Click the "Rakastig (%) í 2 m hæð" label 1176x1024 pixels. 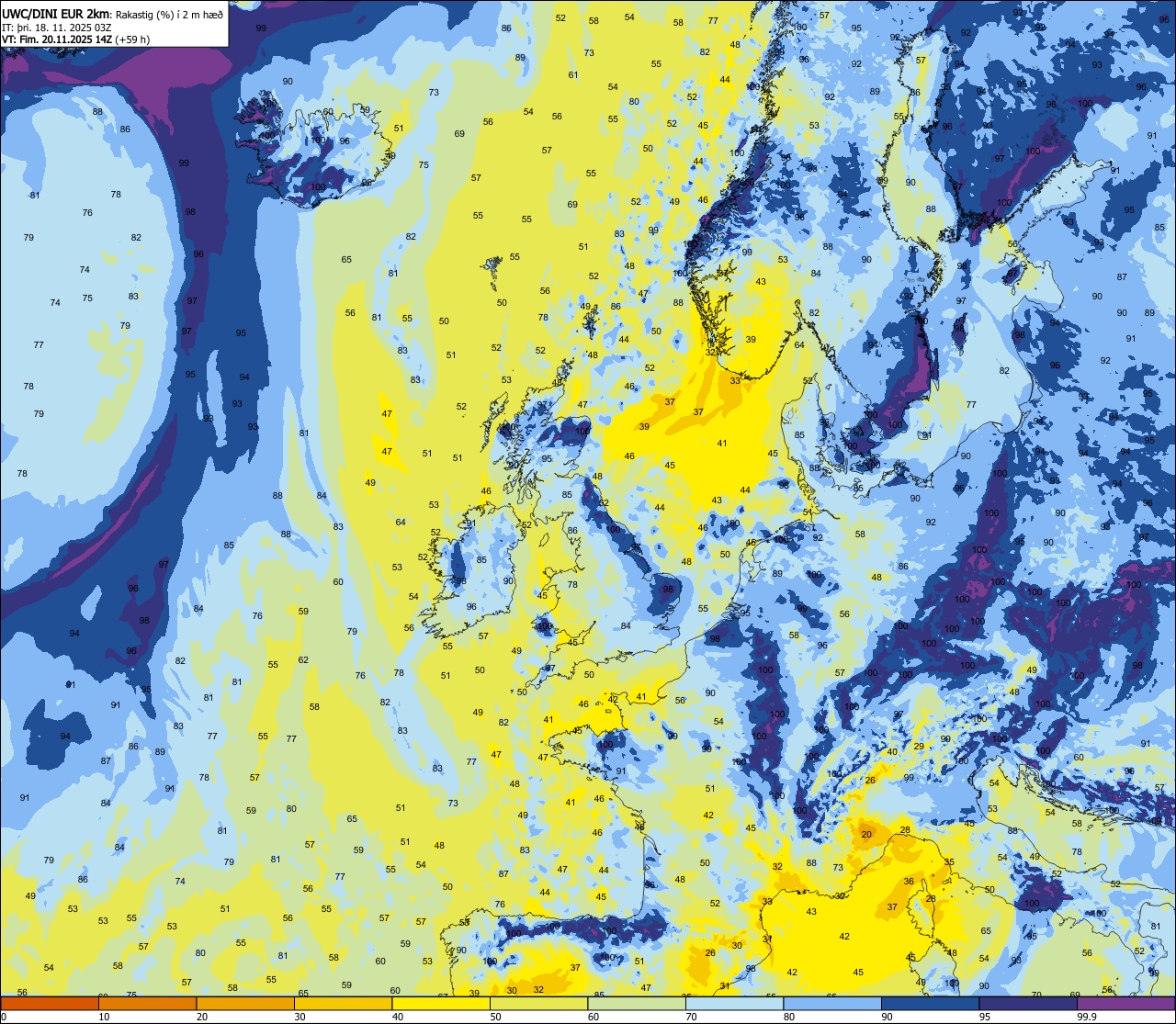tap(169, 14)
